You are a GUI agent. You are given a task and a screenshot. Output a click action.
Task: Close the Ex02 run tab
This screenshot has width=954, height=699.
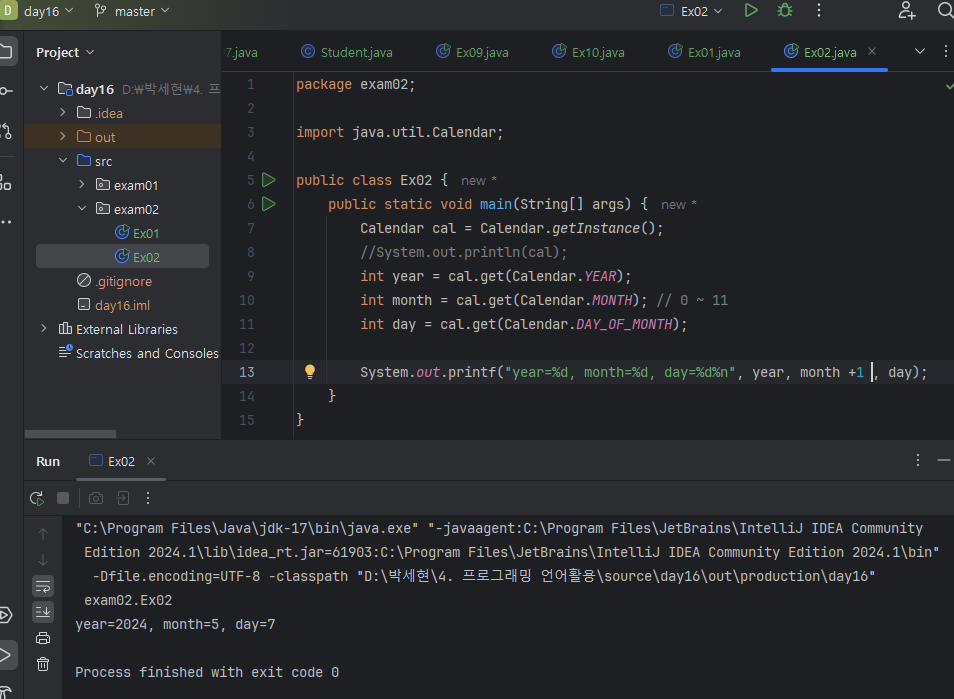tap(151, 461)
